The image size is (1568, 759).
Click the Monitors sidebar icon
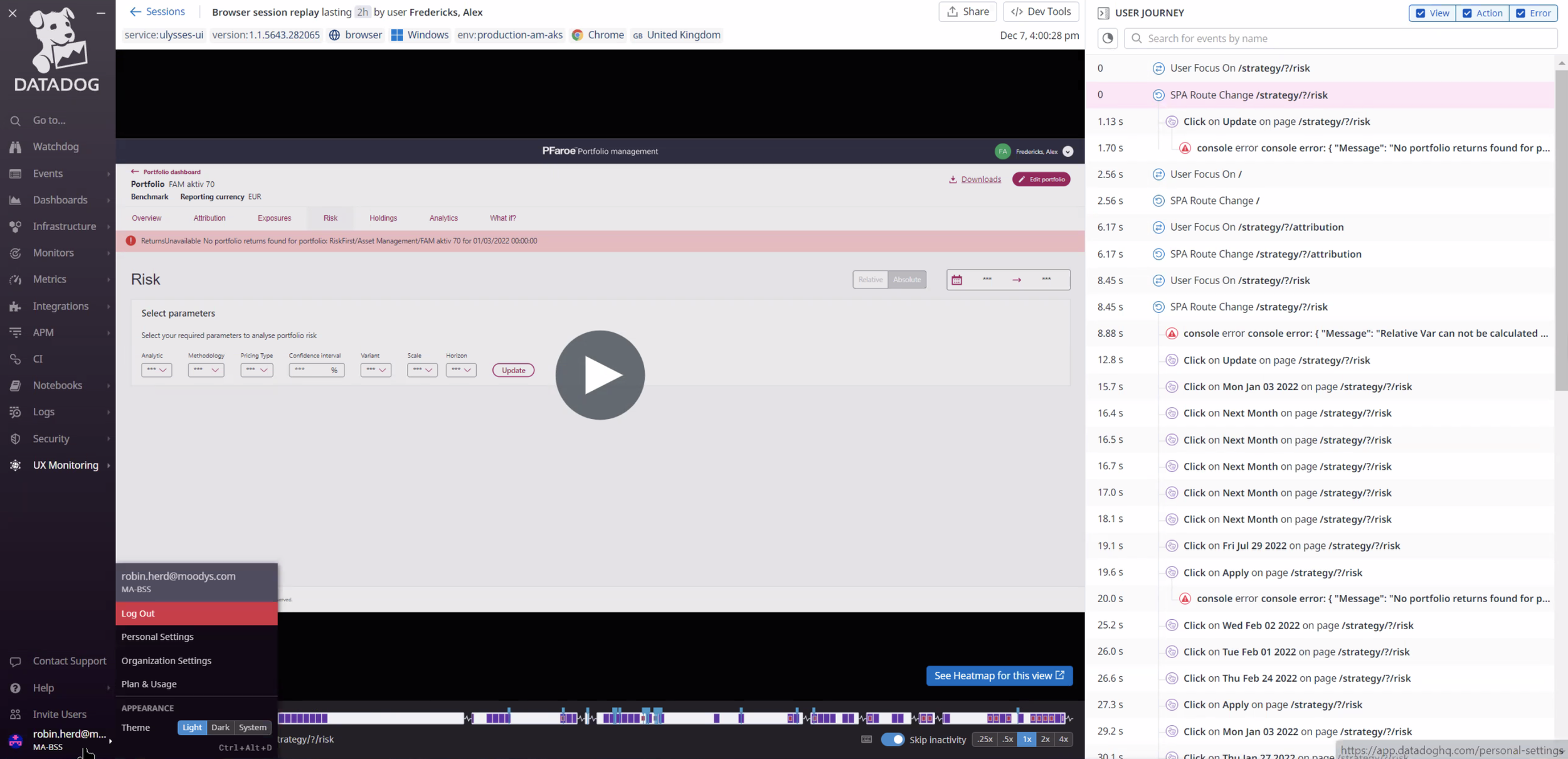(x=16, y=253)
